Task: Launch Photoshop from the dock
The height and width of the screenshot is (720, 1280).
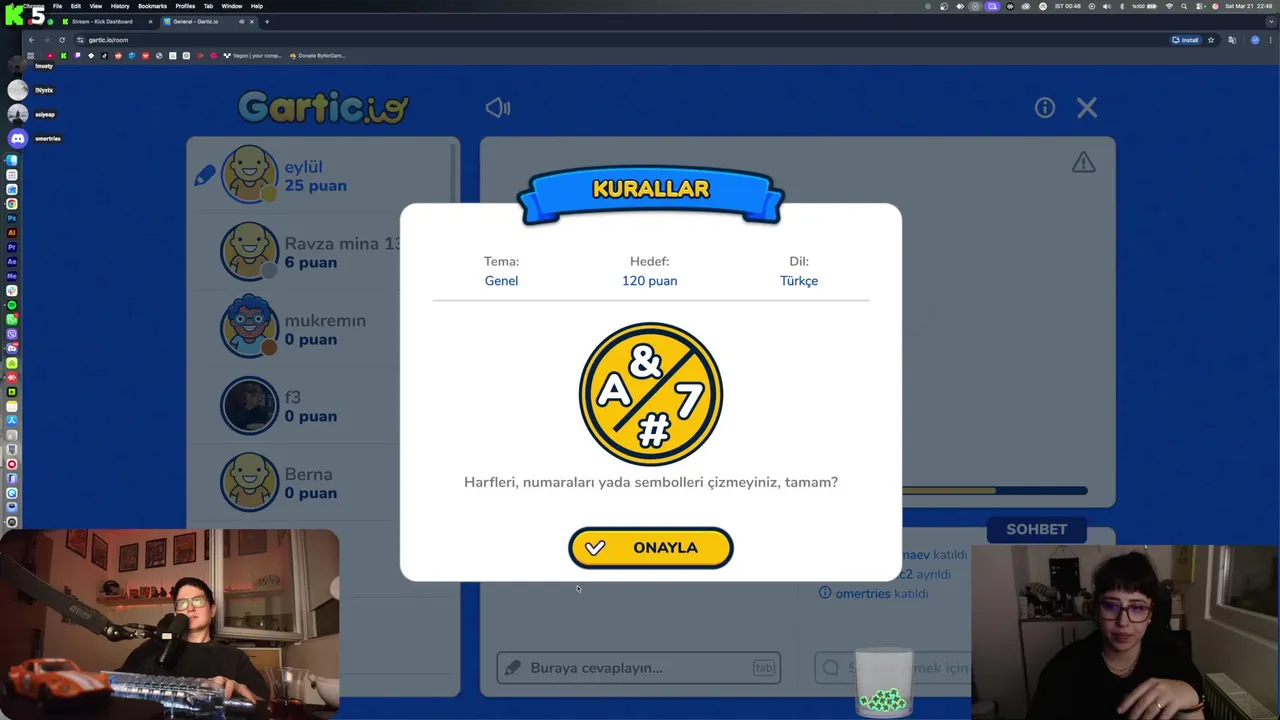Action: [x=12, y=217]
